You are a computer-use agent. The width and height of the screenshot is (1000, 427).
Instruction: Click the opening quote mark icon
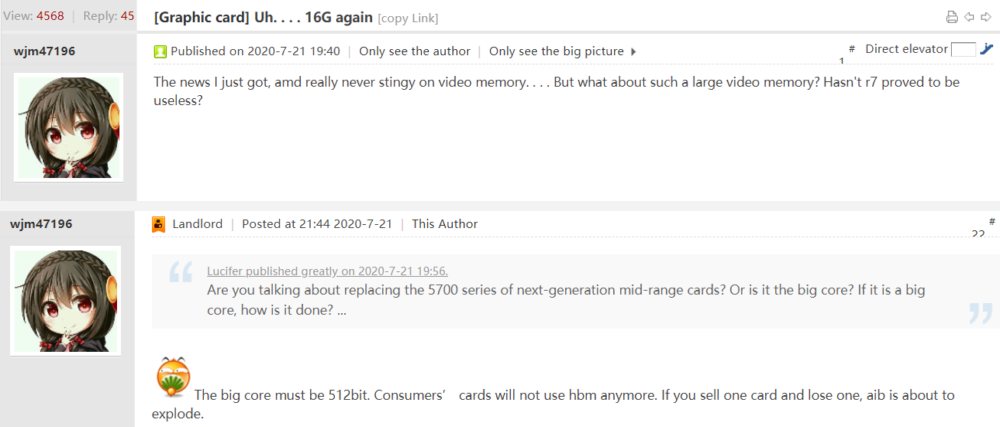(x=181, y=272)
